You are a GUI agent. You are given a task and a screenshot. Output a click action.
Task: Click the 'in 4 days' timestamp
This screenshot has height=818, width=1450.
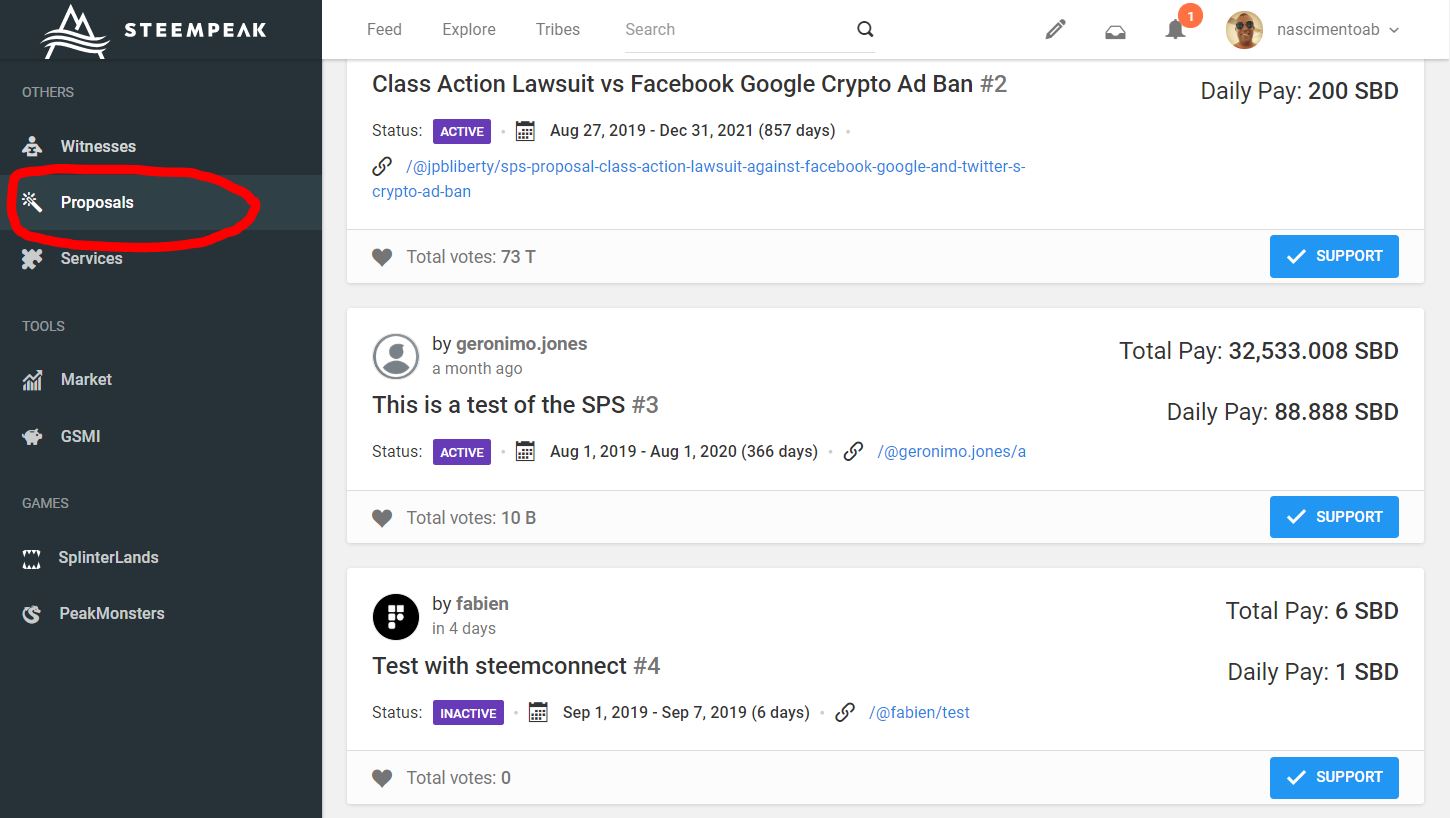tap(464, 628)
